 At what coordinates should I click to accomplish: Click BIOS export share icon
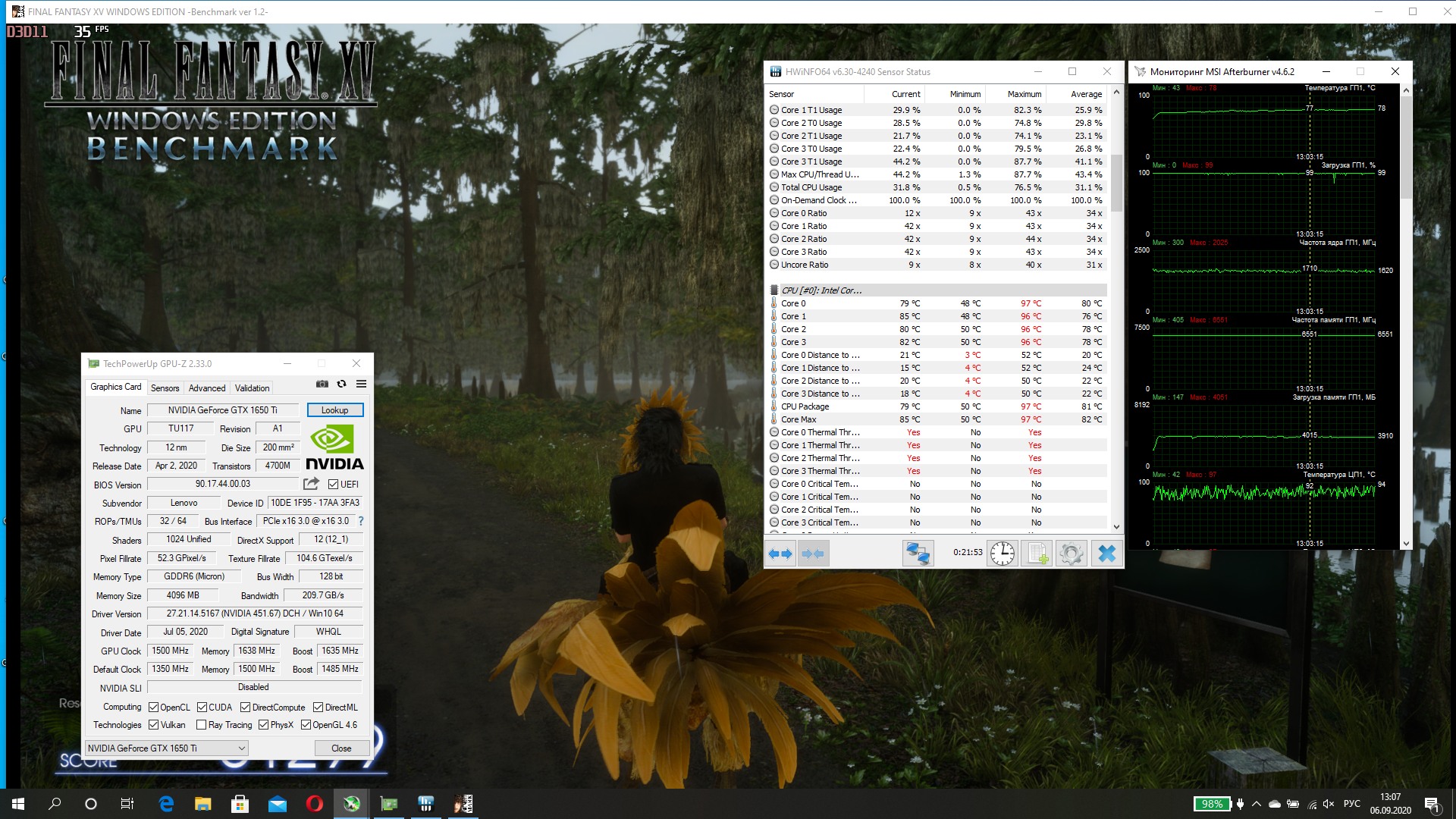point(311,484)
